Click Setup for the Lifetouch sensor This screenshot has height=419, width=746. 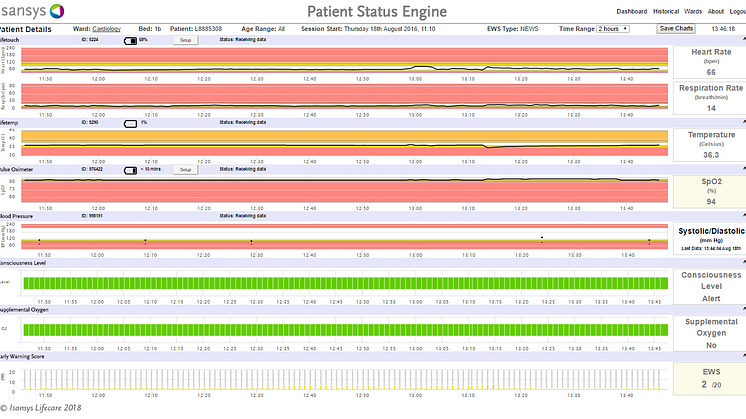click(185, 40)
